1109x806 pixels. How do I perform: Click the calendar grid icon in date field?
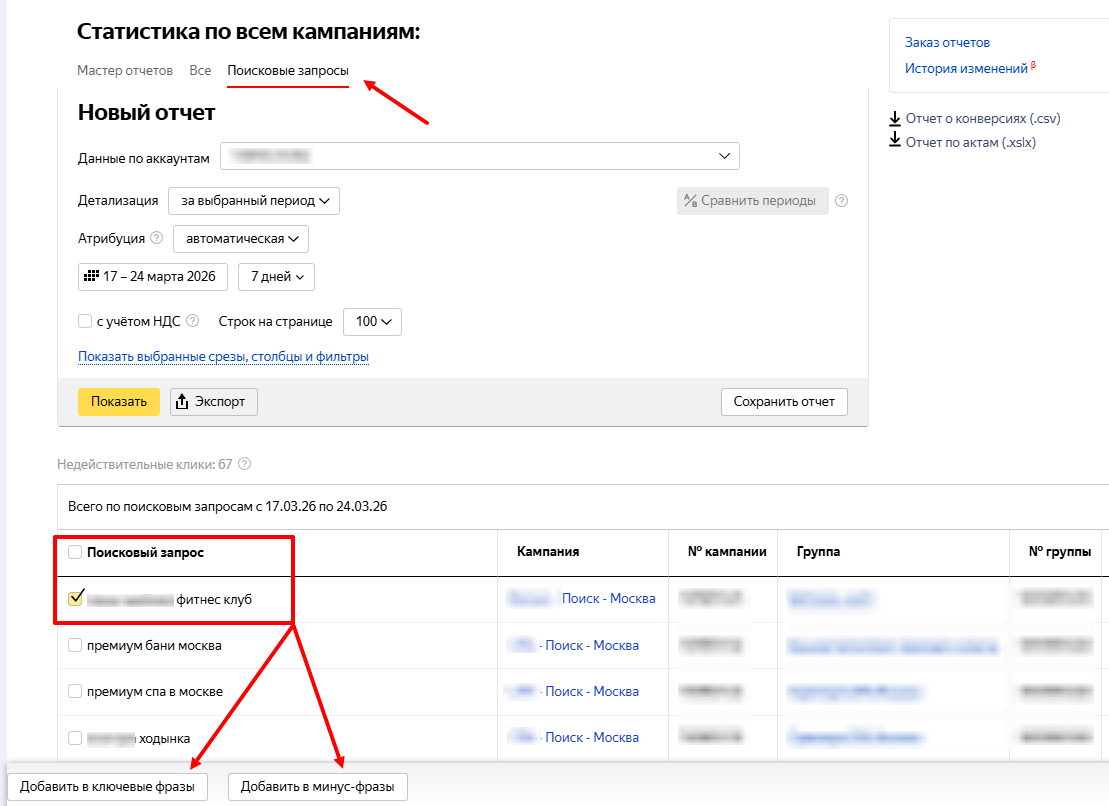point(91,276)
